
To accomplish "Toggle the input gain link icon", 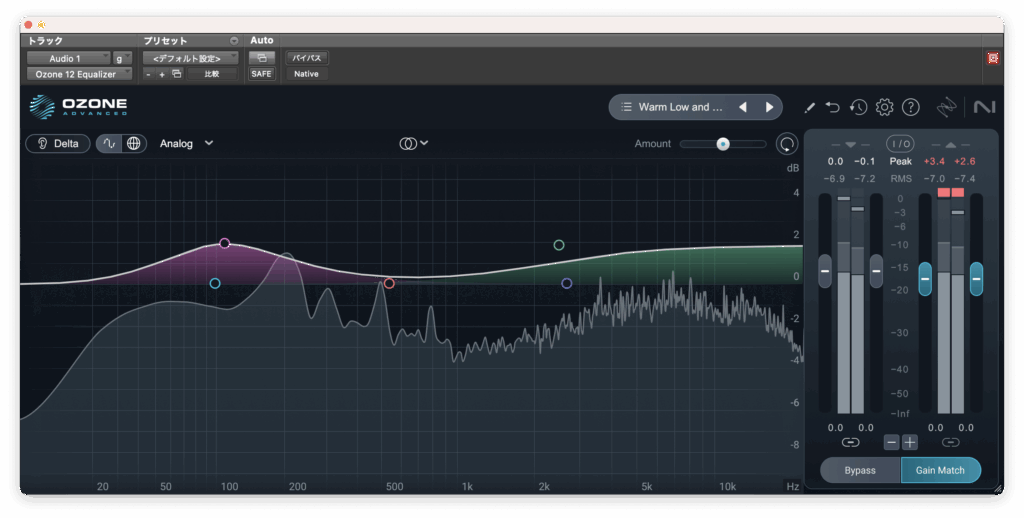I will click(x=850, y=442).
